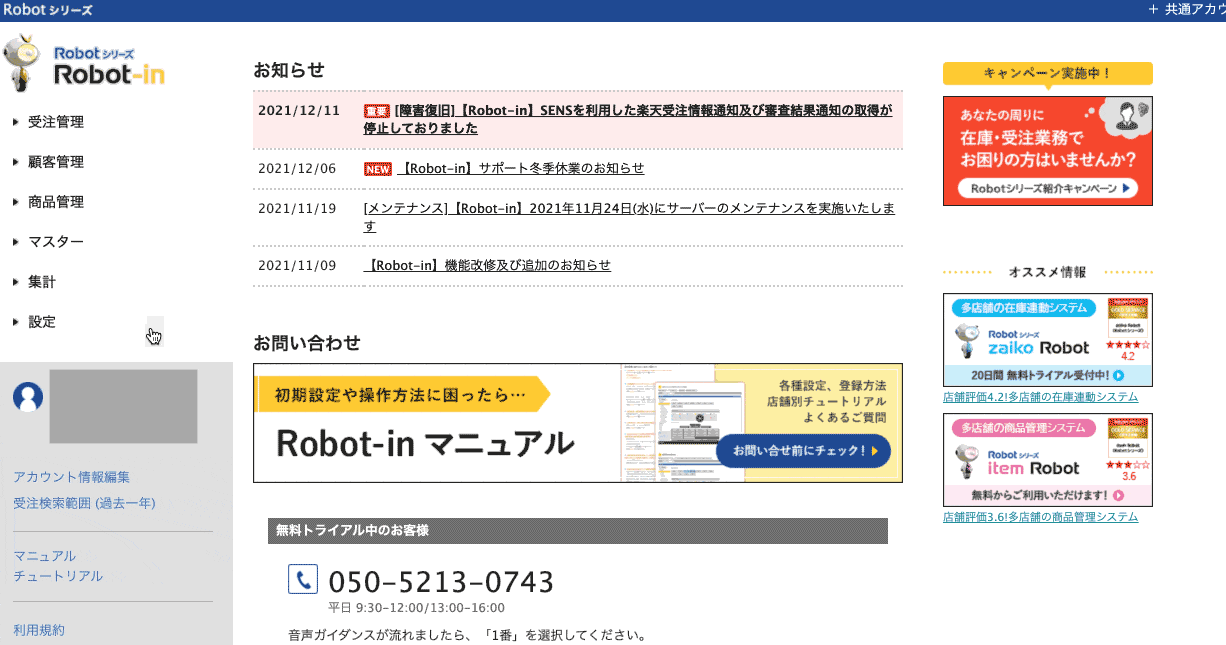Image resolution: width=1226 pixels, height=645 pixels.
Task: Click the item Robot banner image
Action: [x=1047, y=460]
